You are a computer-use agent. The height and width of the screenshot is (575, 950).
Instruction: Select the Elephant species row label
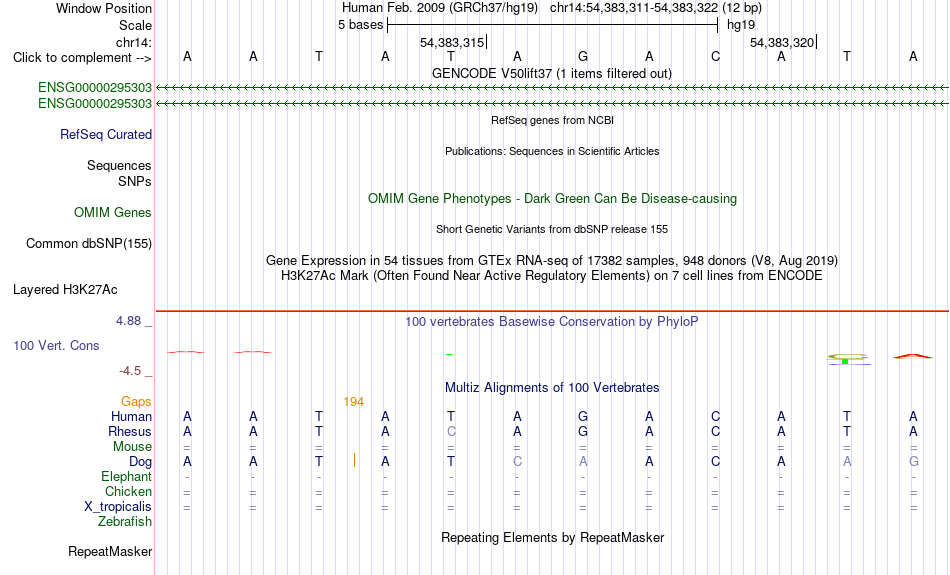(x=126, y=476)
